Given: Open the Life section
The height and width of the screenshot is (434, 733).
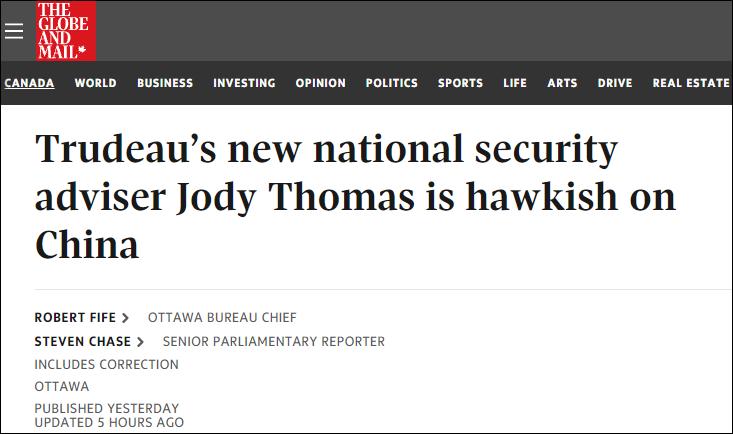Looking at the screenshot, I should (515, 83).
